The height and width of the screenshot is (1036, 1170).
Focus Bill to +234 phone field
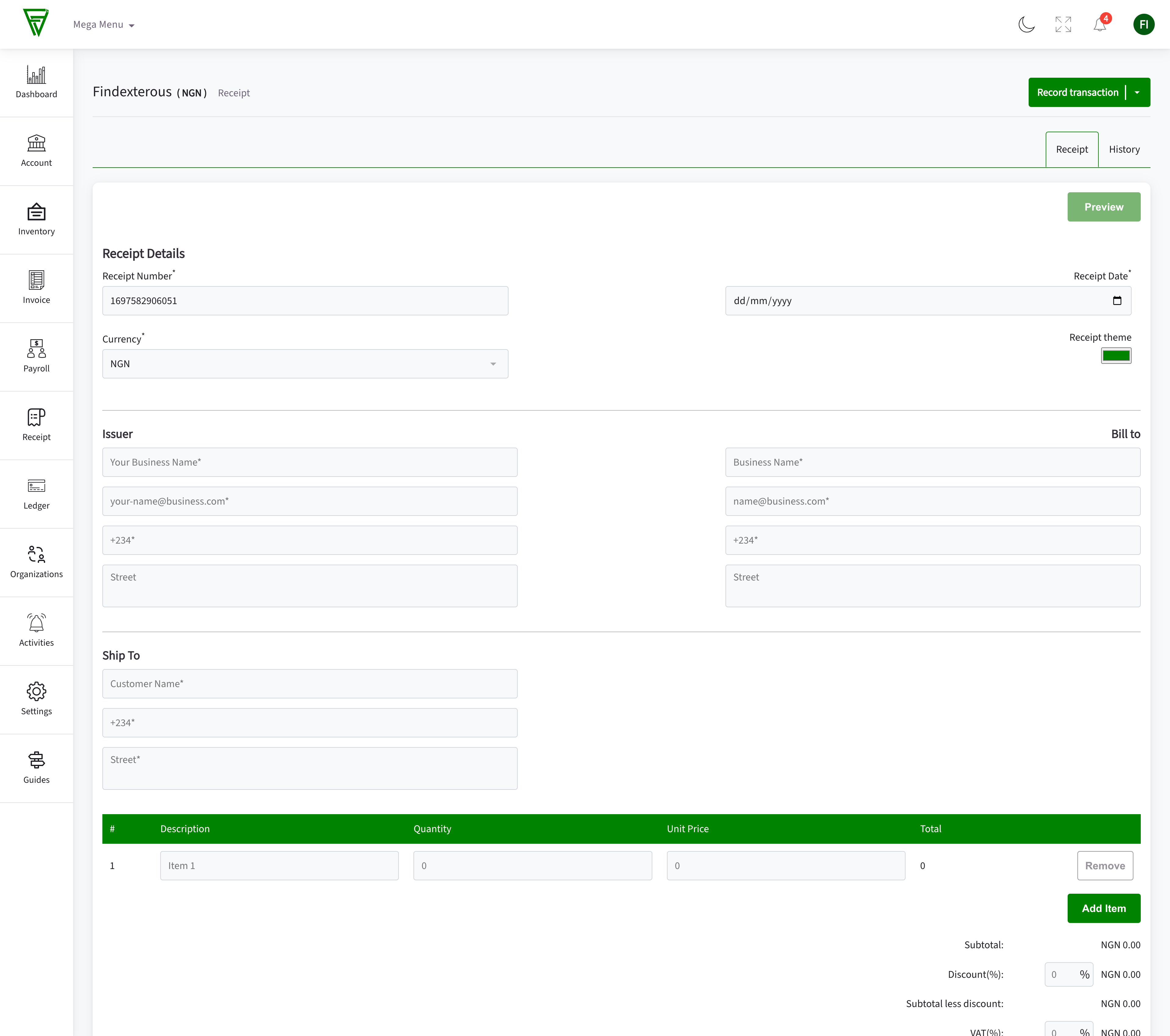click(x=932, y=540)
